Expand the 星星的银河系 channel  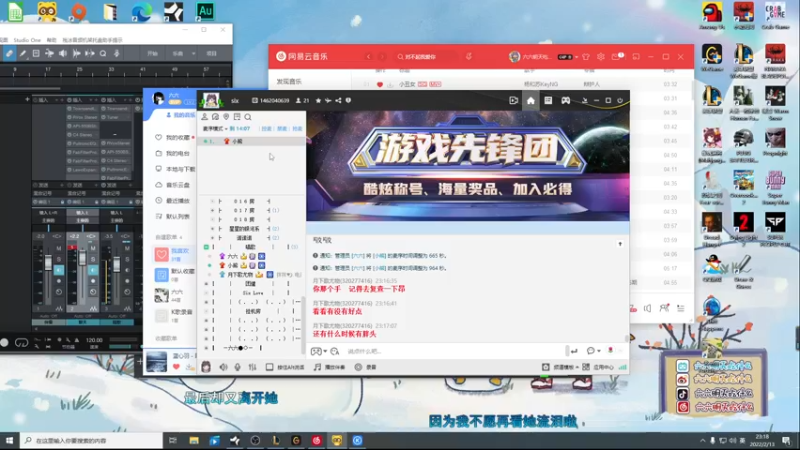click(x=213, y=229)
